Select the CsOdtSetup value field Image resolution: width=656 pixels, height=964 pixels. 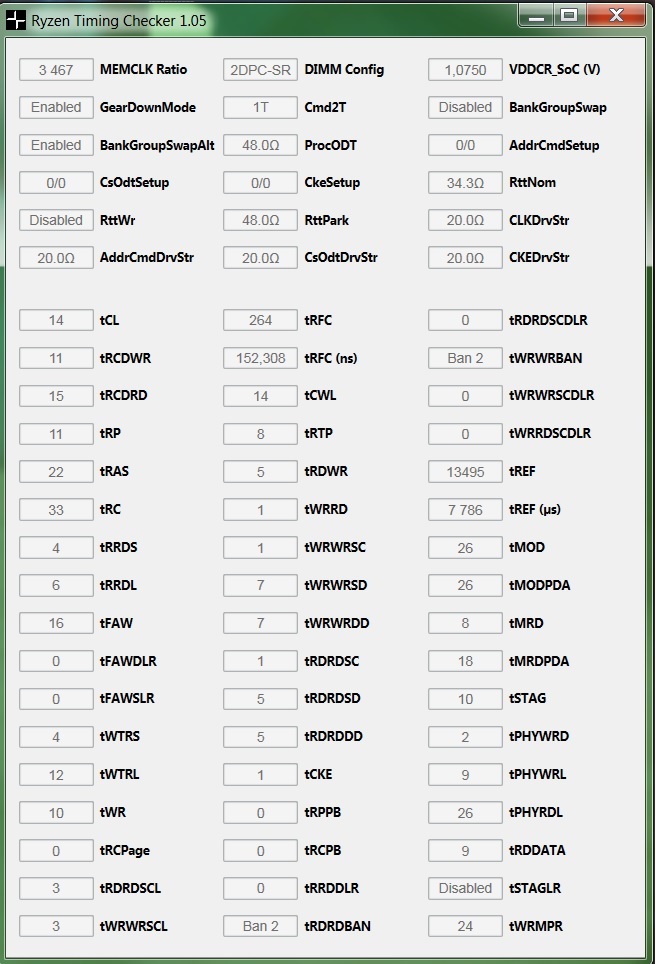pyautogui.click(x=56, y=183)
